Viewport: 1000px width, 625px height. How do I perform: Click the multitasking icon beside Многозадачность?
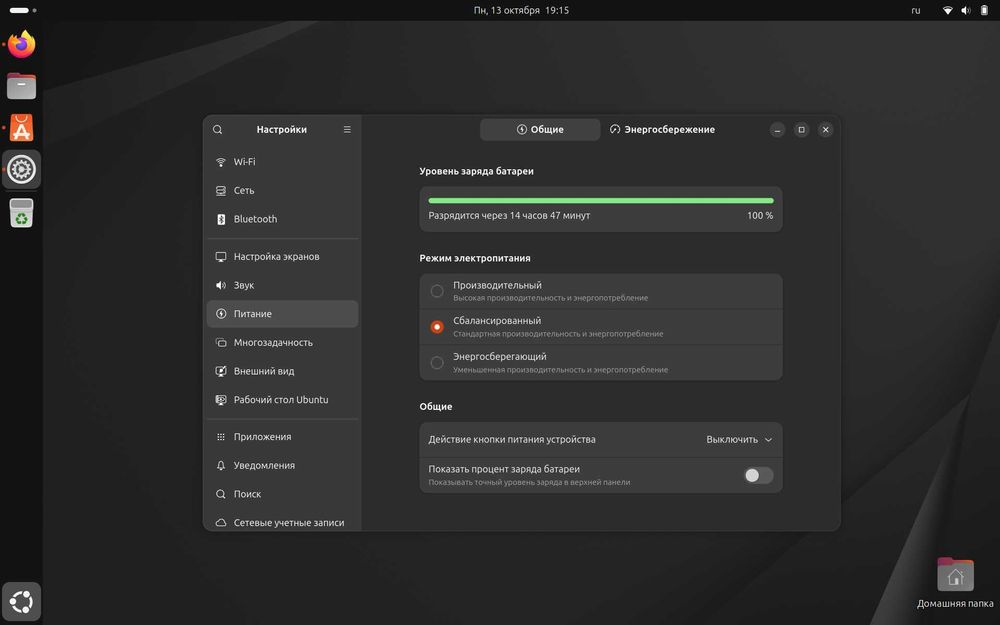click(x=221, y=342)
